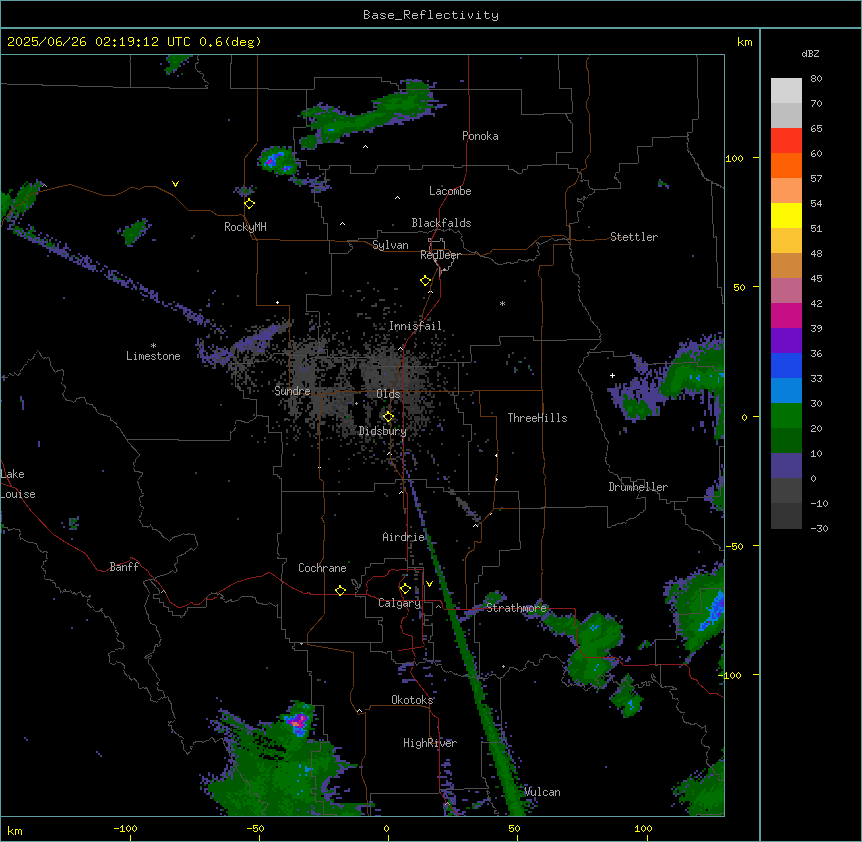The image size is (862, 842).
Task: Click the Blackfalds label
Action: 441,223
